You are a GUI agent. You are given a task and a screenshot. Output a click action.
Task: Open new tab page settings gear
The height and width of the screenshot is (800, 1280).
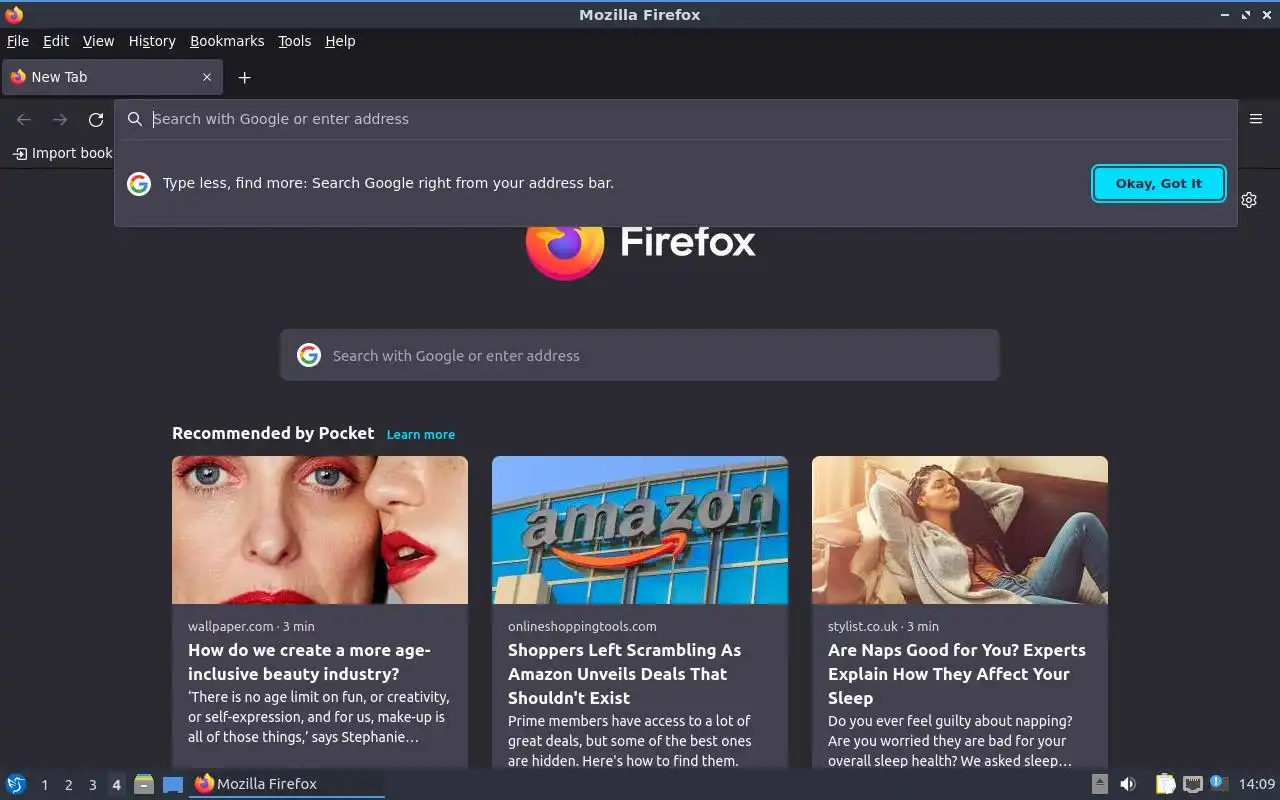(1249, 200)
